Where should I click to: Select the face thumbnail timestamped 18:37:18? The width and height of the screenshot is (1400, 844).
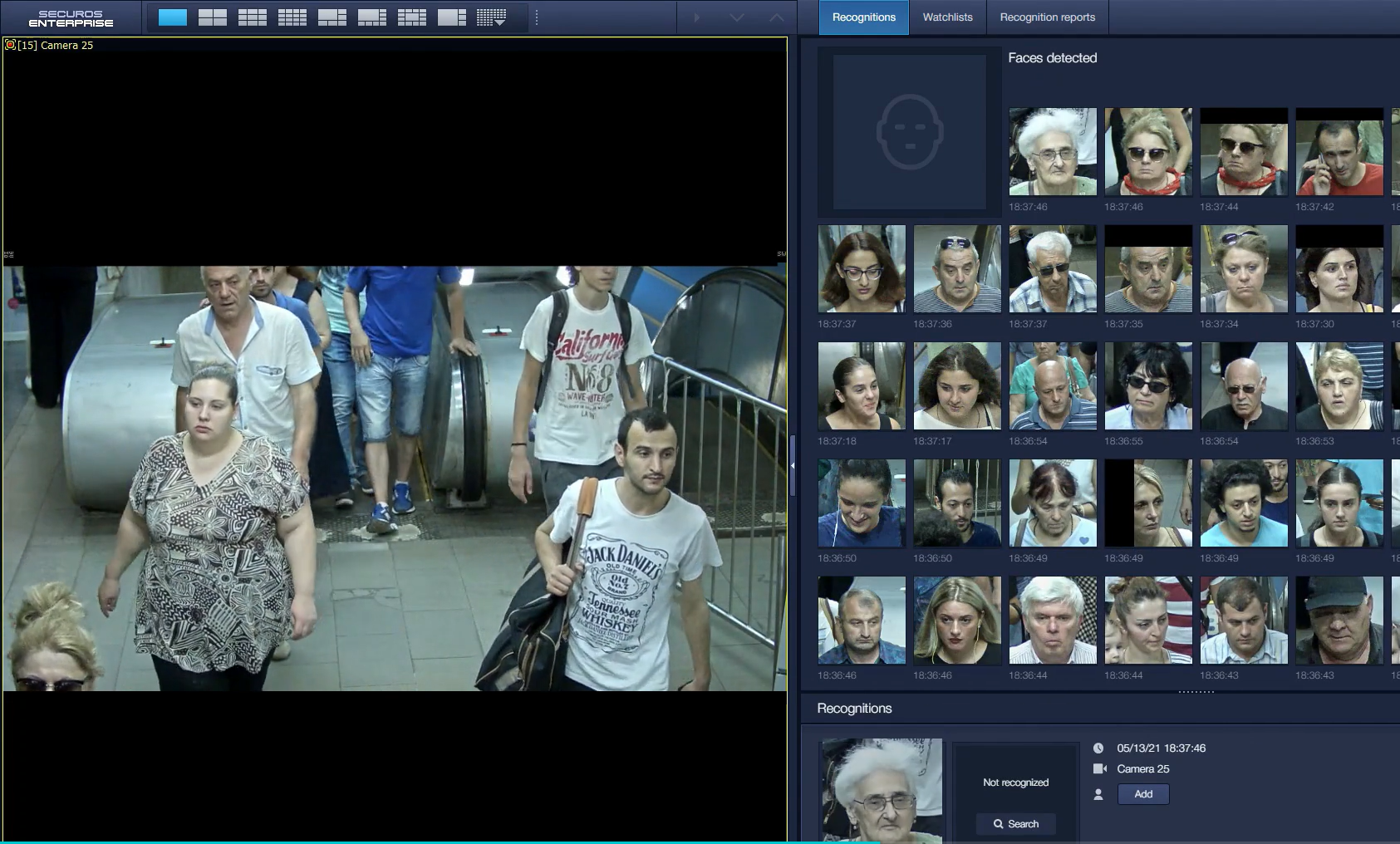pos(862,385)
